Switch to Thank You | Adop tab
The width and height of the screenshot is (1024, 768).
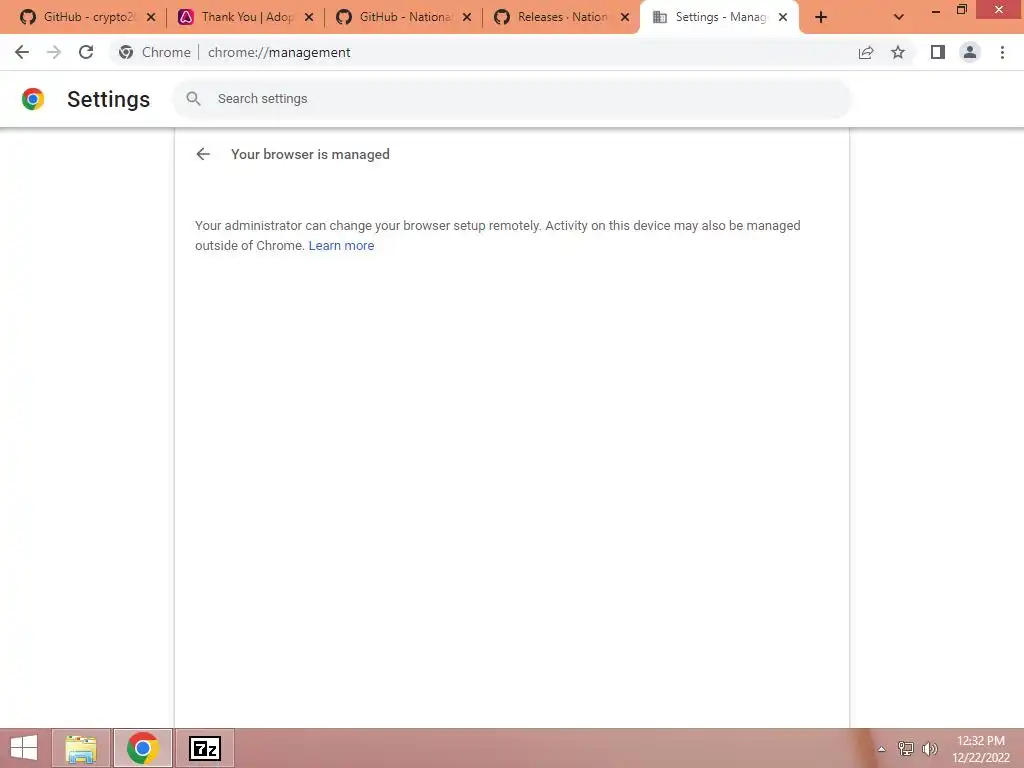click(246, 17)
